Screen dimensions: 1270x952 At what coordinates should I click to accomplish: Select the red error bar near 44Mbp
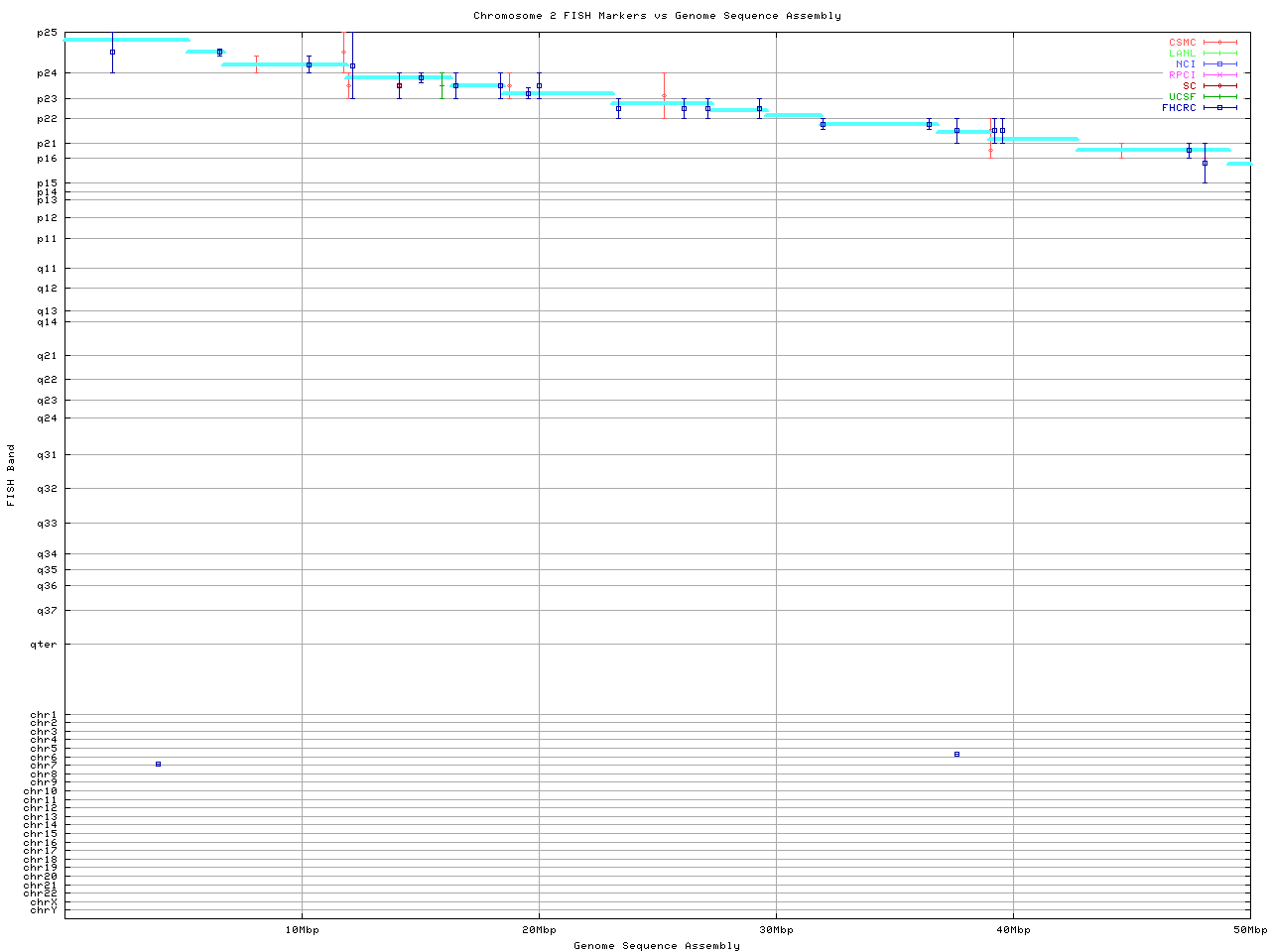point(1121,150)
